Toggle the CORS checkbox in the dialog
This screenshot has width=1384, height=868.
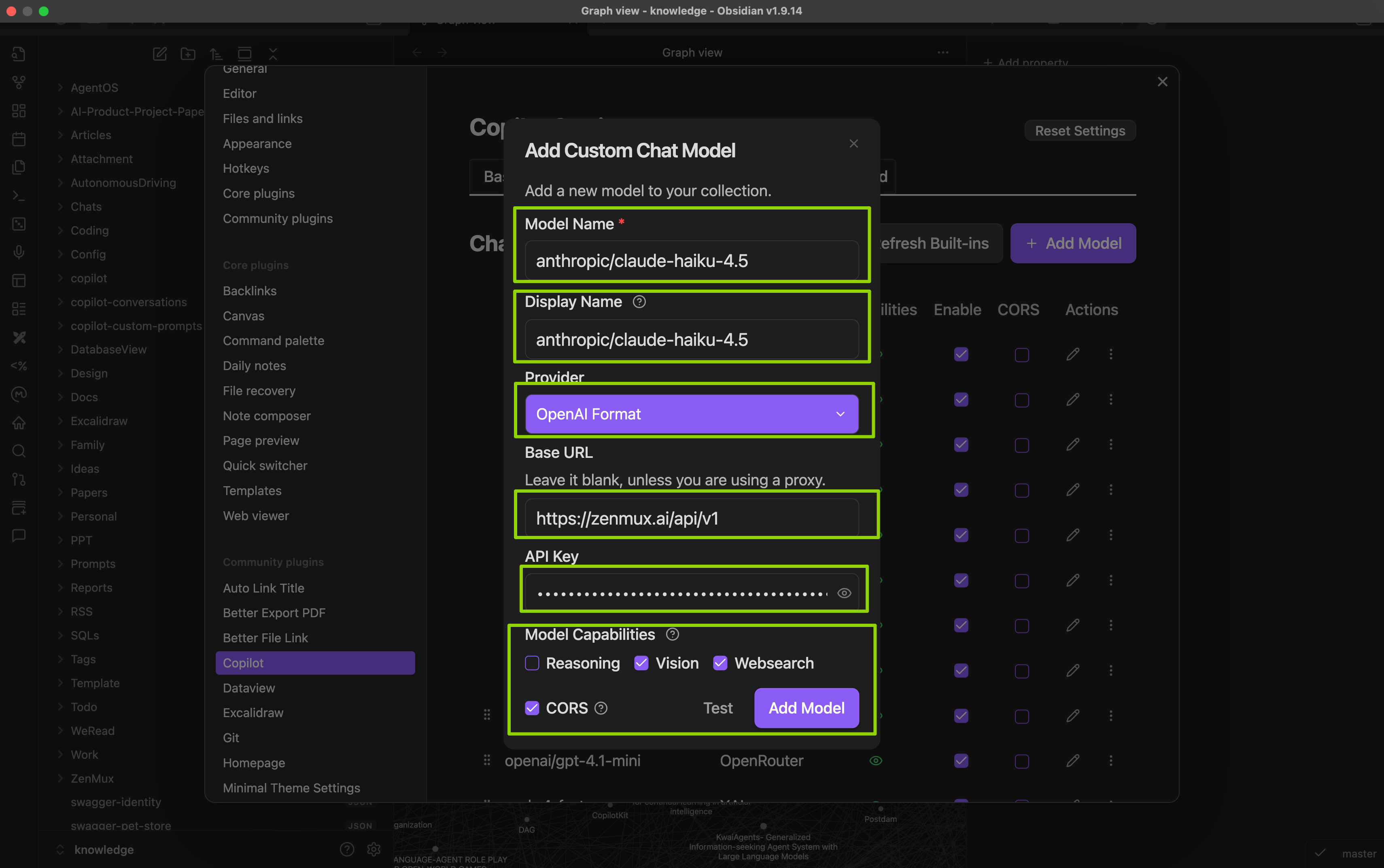point(532,708)
